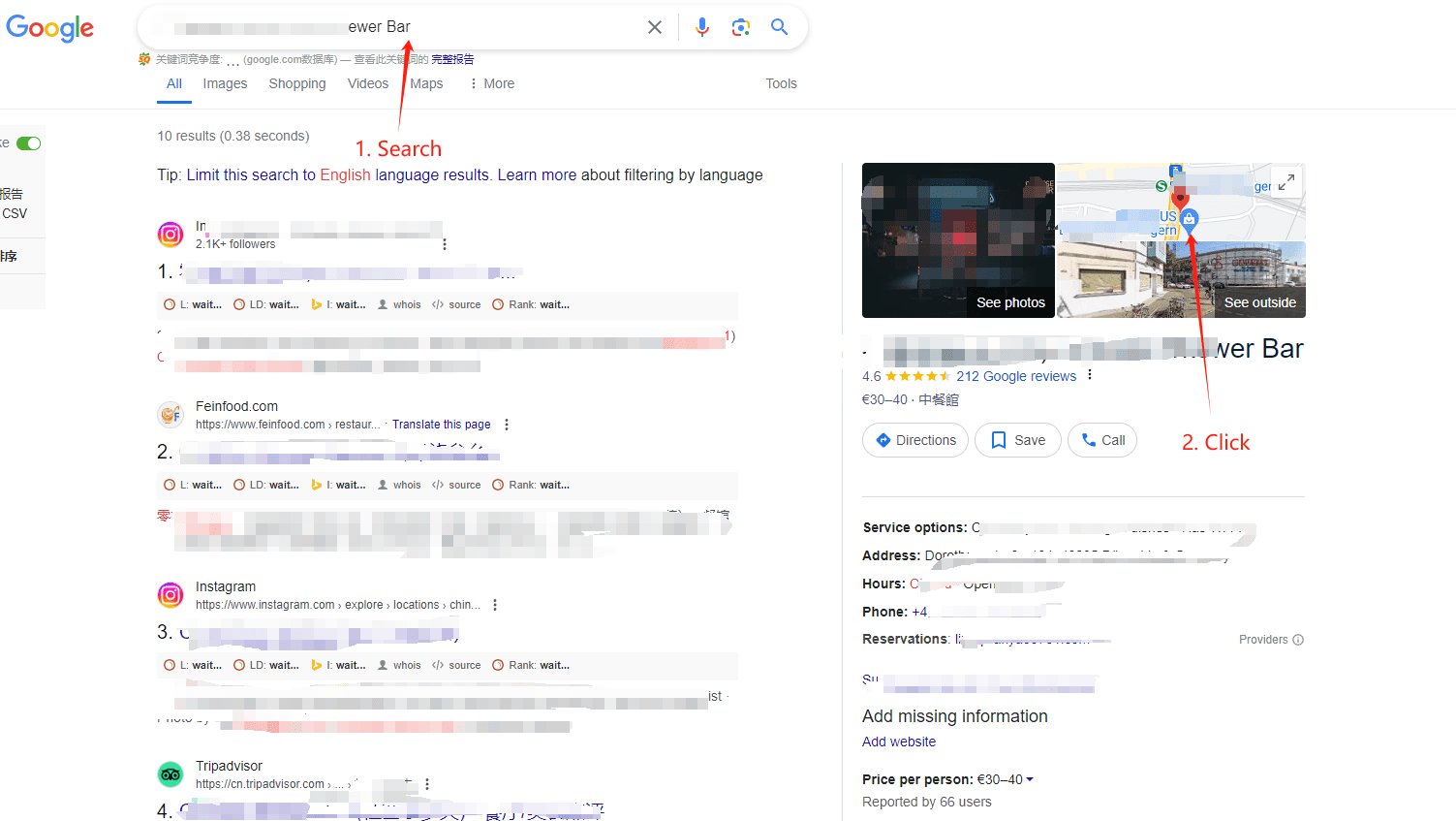The height and width of the screenshot is (821, 1456).
Task: Open more options for Tripadvisor result
Action: click(427, 784)
